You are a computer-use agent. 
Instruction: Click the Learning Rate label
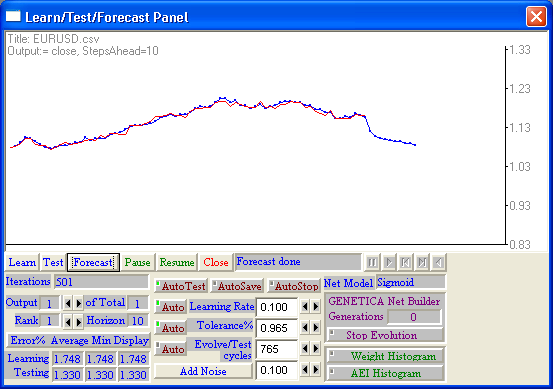(222, 306)
